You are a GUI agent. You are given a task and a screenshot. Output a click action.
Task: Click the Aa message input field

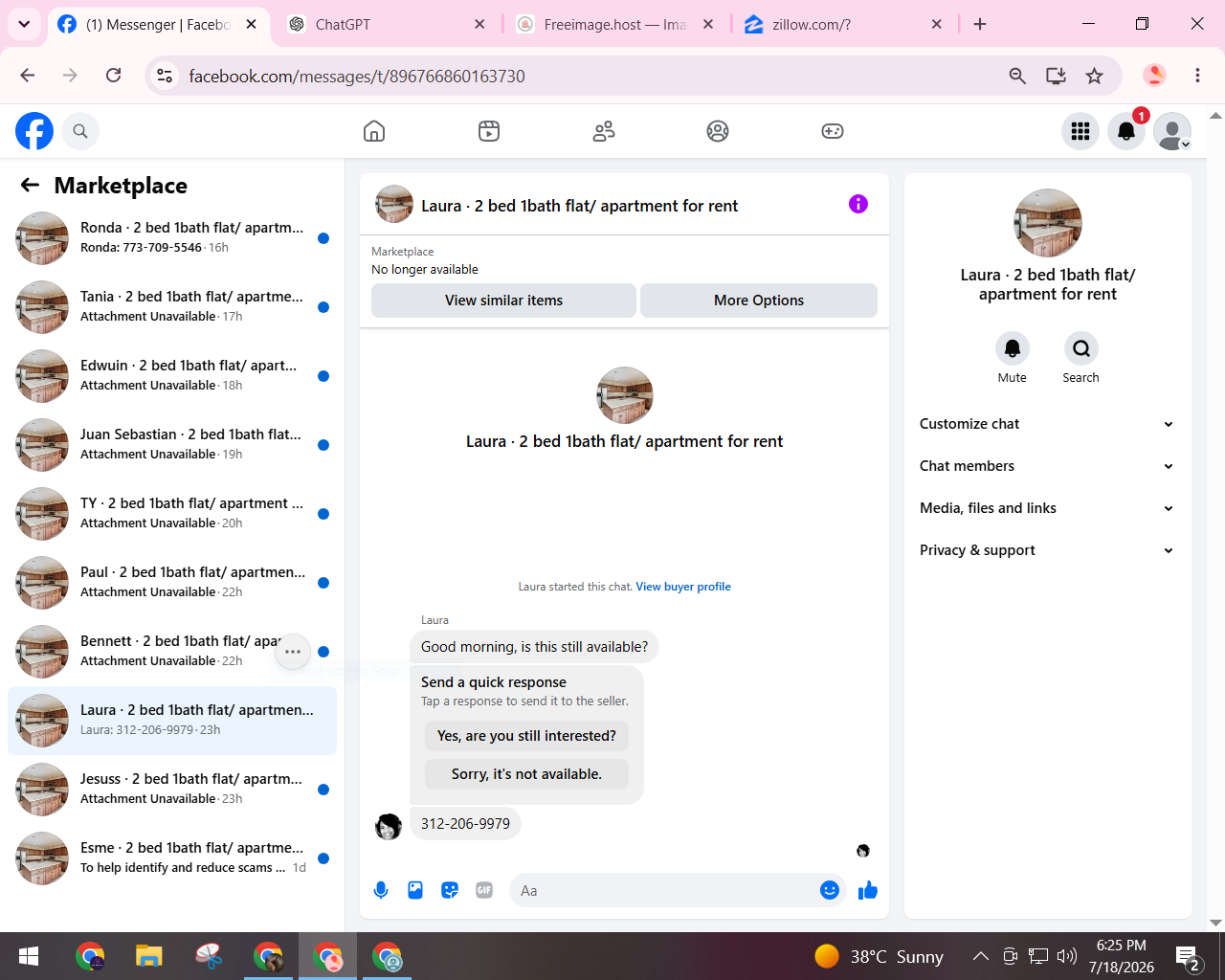pos(665,891)
